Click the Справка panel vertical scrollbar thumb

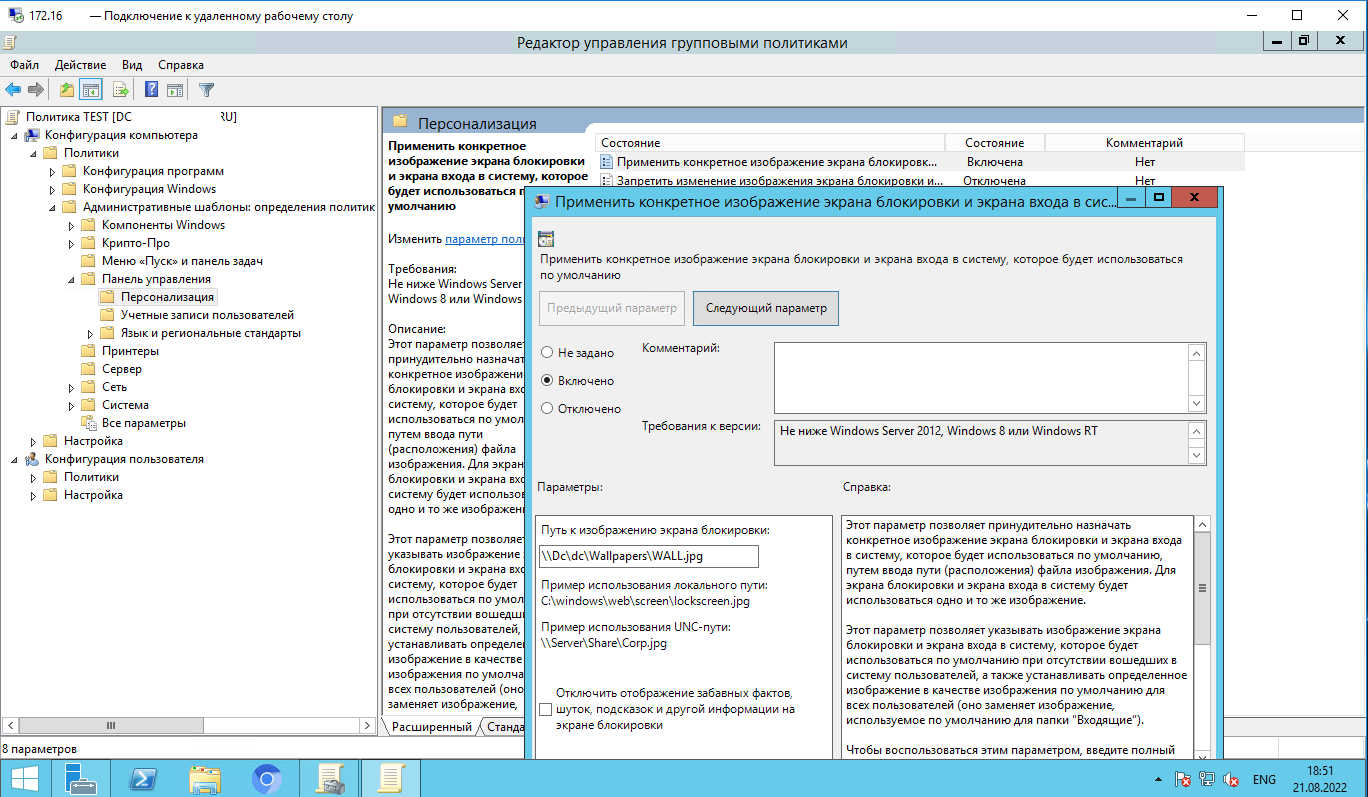tap(1202, 589)
